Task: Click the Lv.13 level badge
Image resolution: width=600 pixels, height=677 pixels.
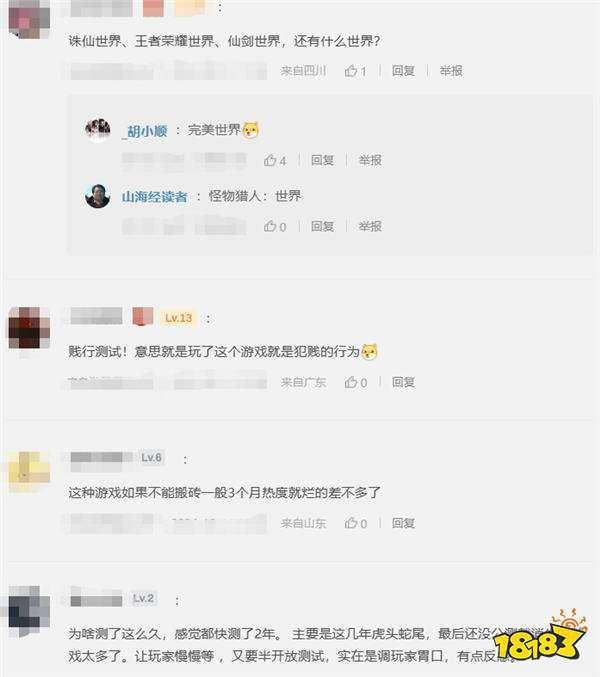Action: (178, 318)
